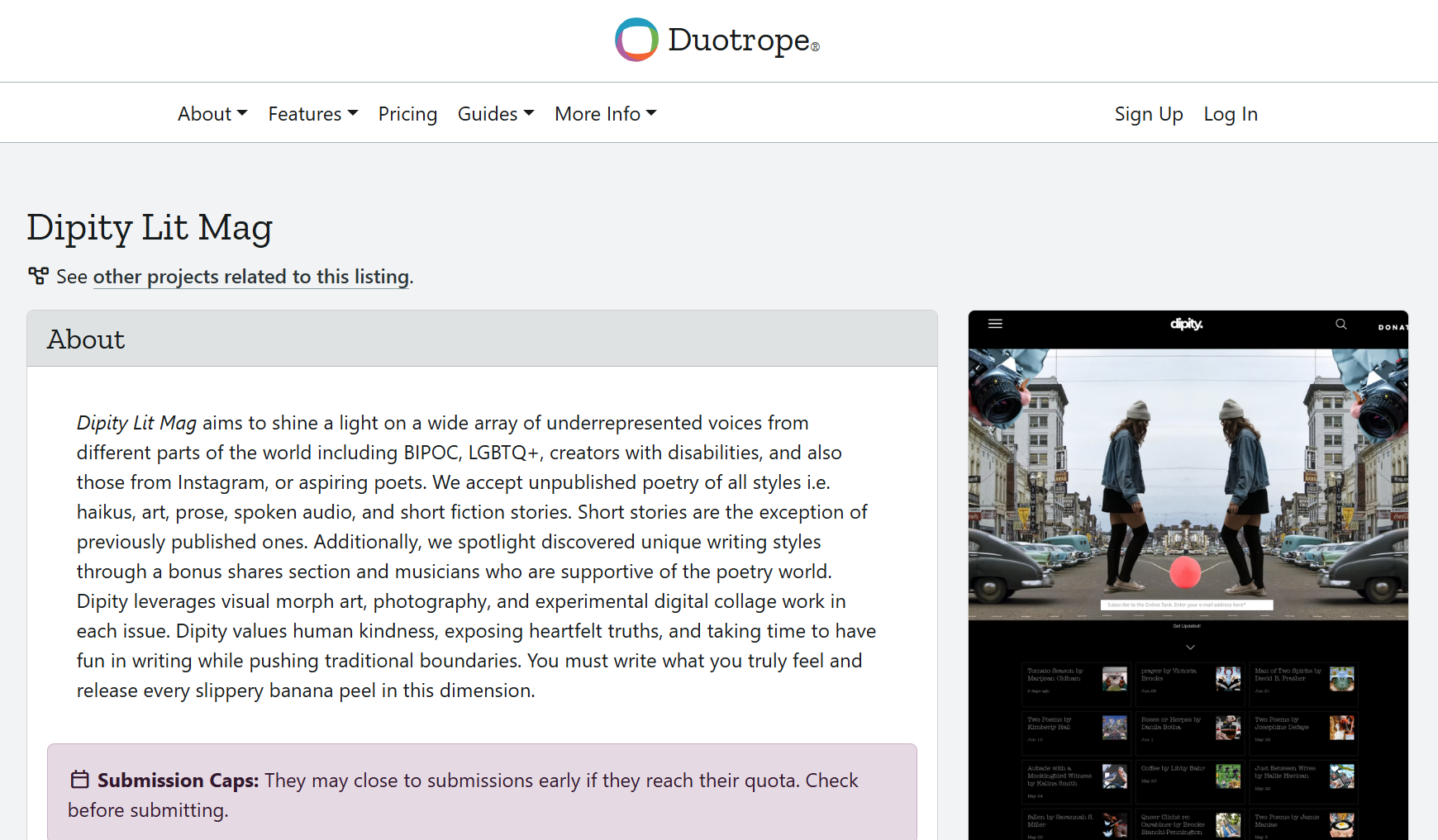Click the Sign Up link
The image size is (1438, 840).
[x=1149, y=114]
